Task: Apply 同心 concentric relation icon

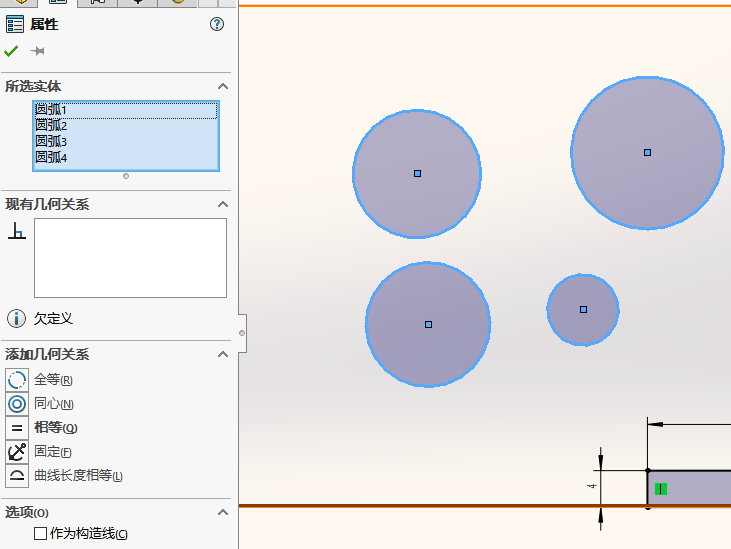Action: coord(17,404)
